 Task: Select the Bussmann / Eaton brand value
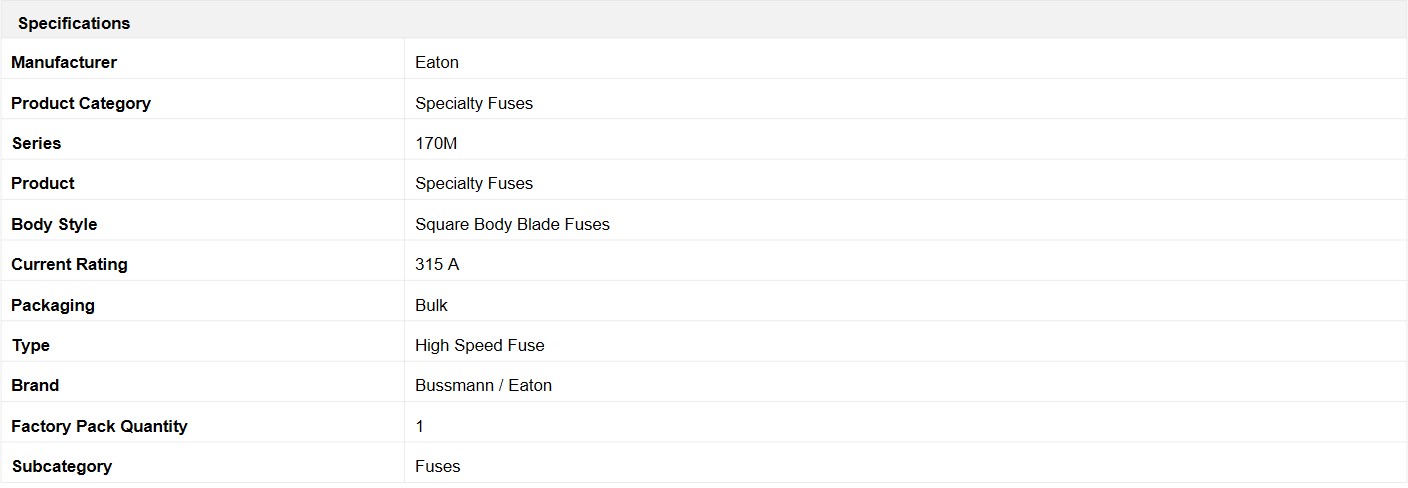483,385
